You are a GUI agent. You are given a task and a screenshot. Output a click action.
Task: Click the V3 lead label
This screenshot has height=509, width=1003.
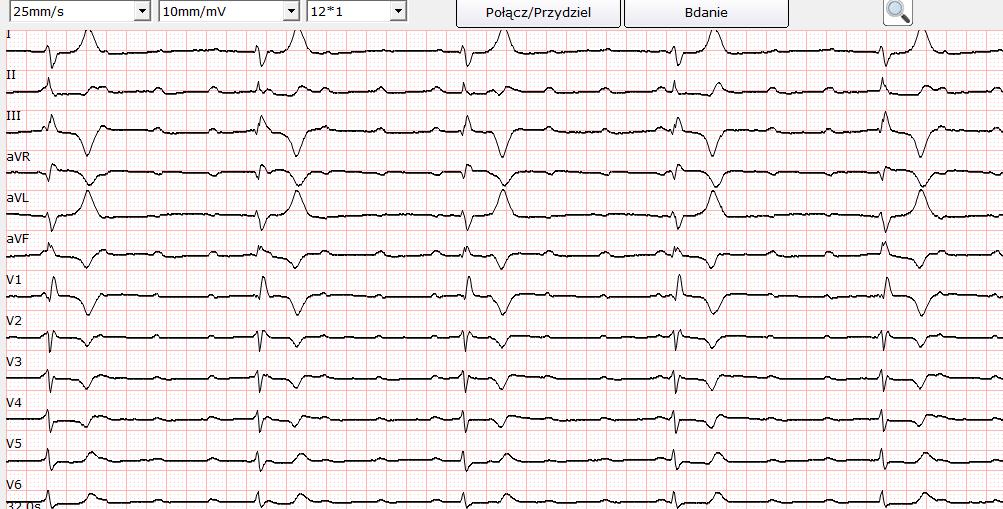14,361
